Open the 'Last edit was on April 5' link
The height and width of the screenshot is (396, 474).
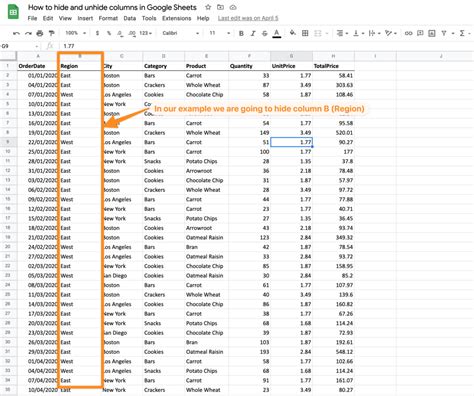coord(248,18)
